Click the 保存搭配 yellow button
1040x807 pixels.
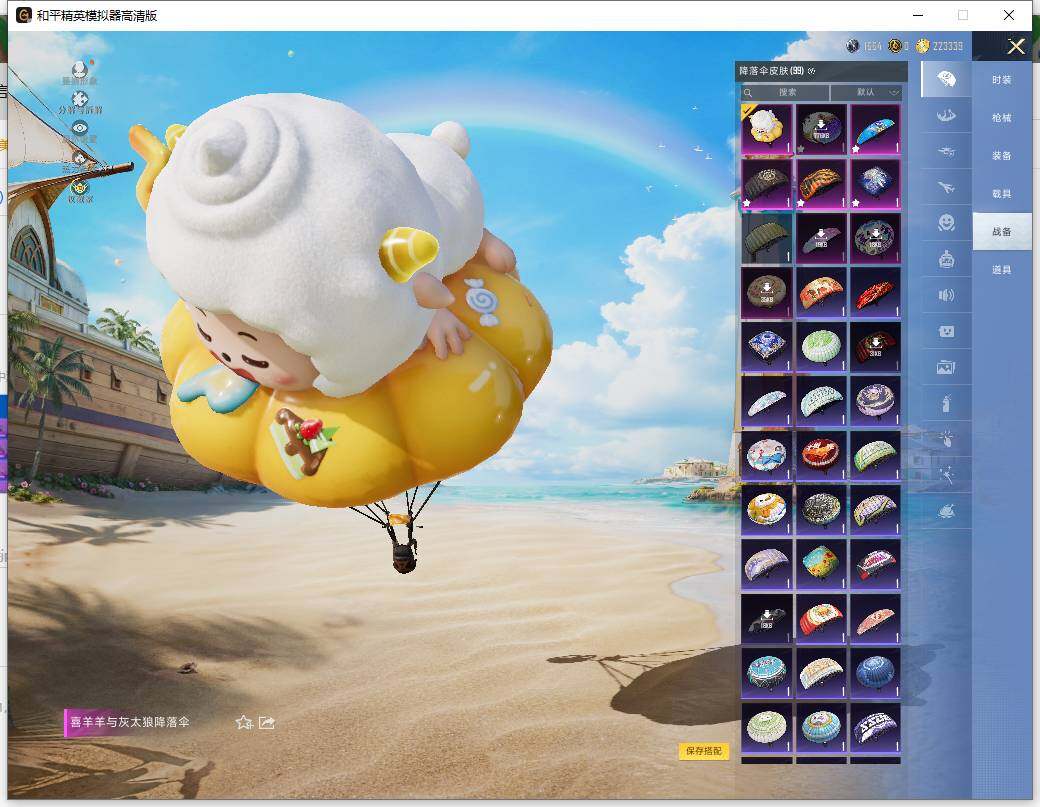click(x=704, y=751)
